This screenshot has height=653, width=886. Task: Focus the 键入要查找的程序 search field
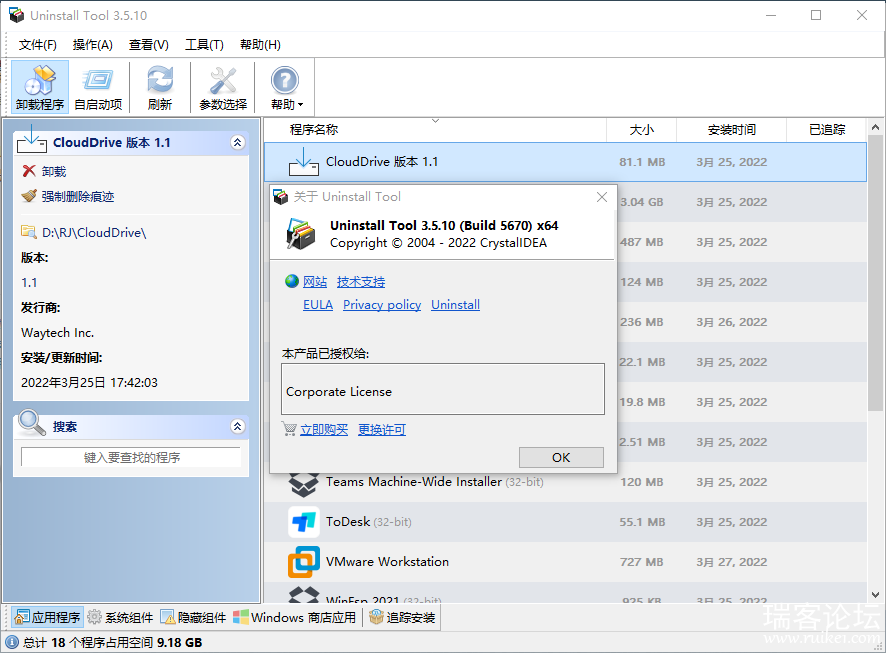pyautogui.click(x=131, y=458)
